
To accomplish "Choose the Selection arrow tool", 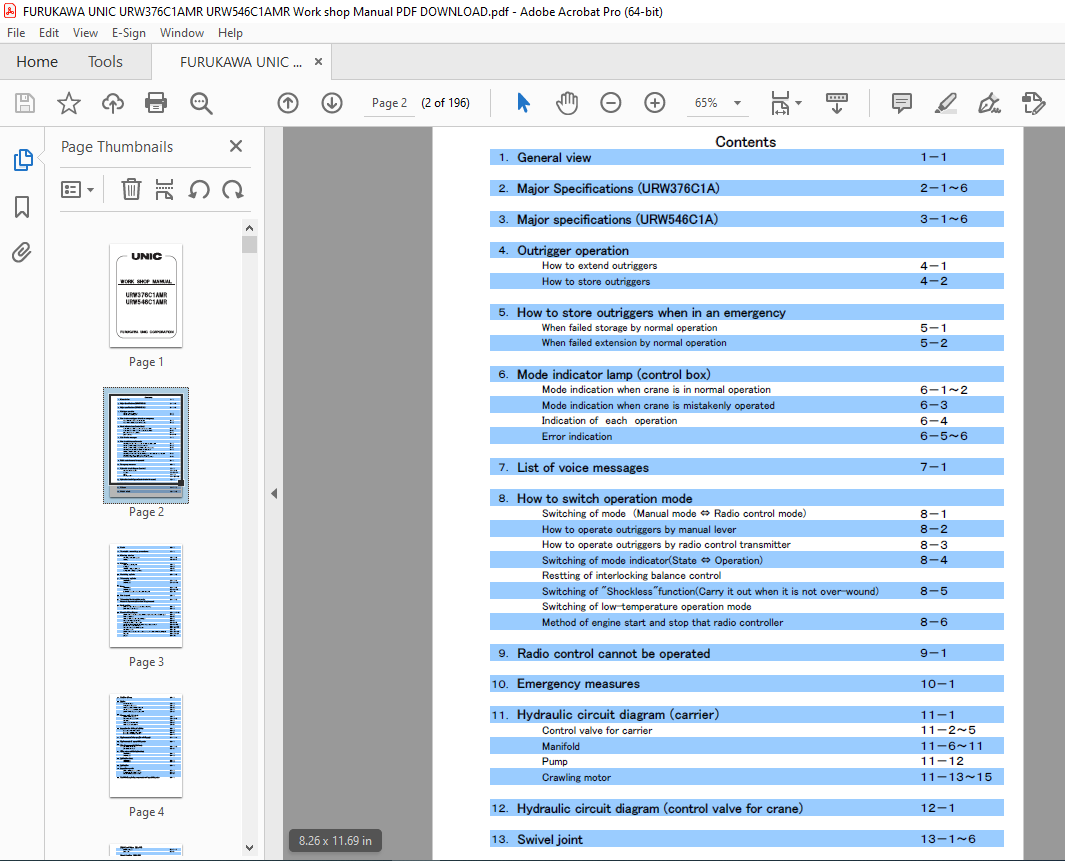I will point(523,103).
